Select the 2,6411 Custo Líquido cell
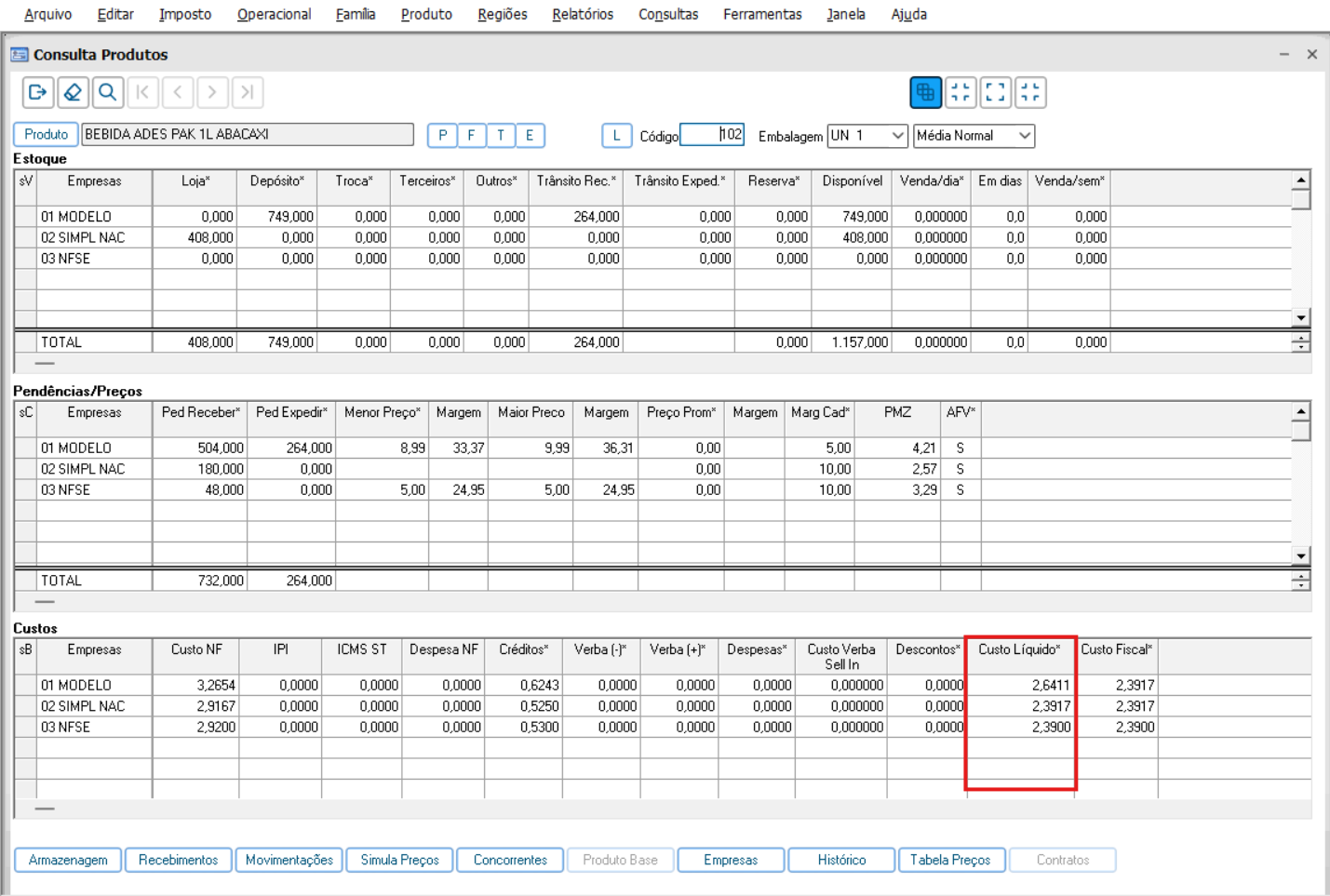 (1020, 686)
